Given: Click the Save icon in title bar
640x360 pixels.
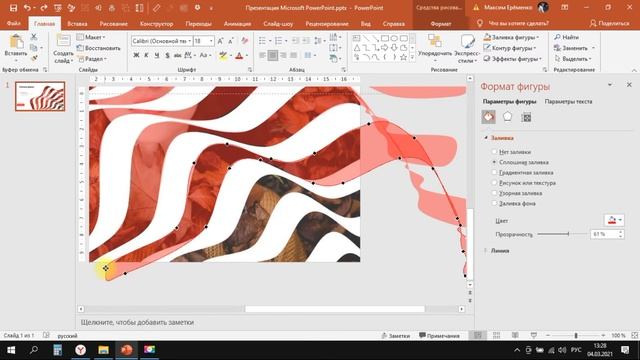Looking at the screenshot, I should [x=13, y=8].
